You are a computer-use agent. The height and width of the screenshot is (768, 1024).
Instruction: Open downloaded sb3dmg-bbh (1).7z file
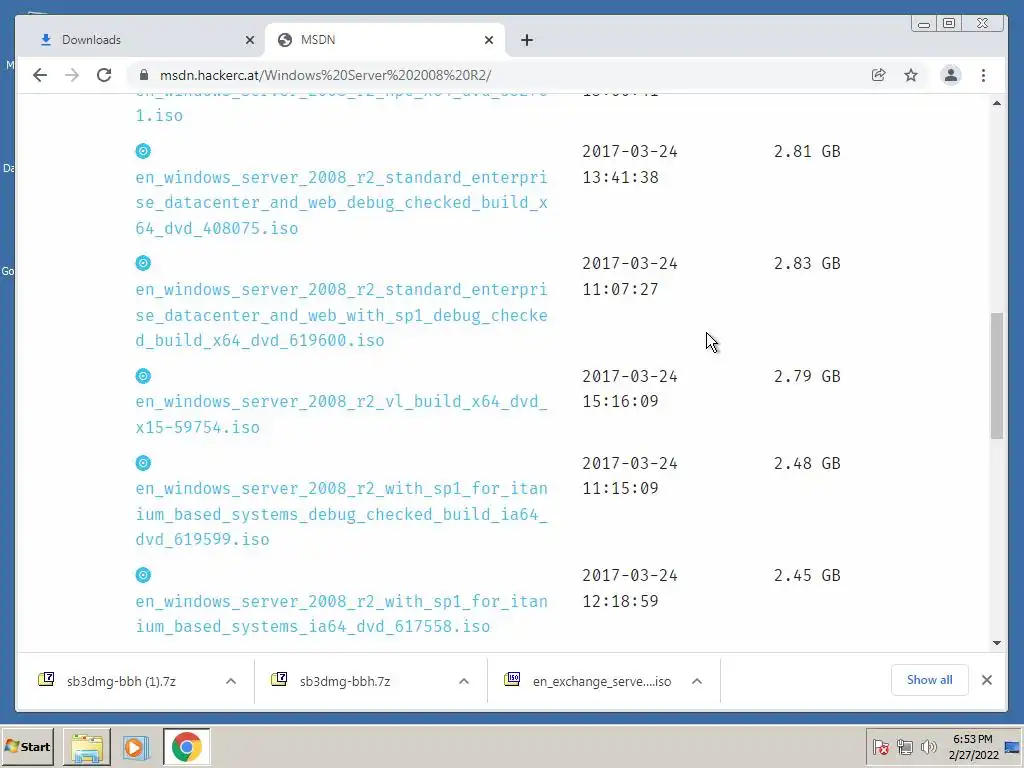[121, 681]
